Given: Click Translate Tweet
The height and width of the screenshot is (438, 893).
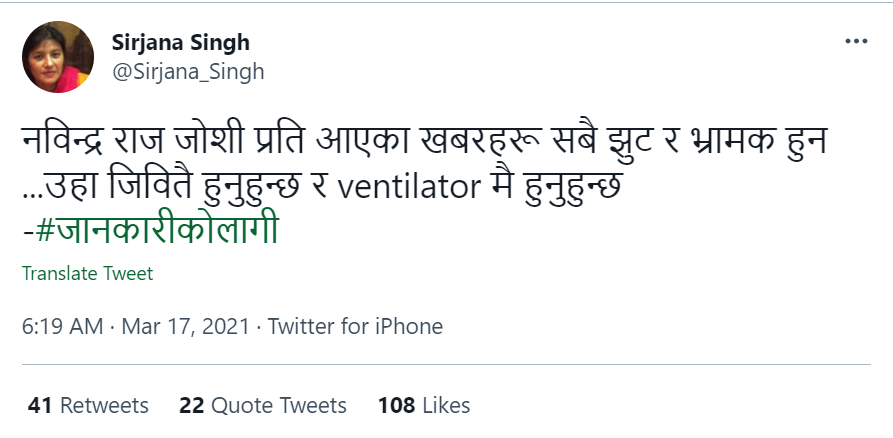Looking at the screenshot, I should click(87, 273).
